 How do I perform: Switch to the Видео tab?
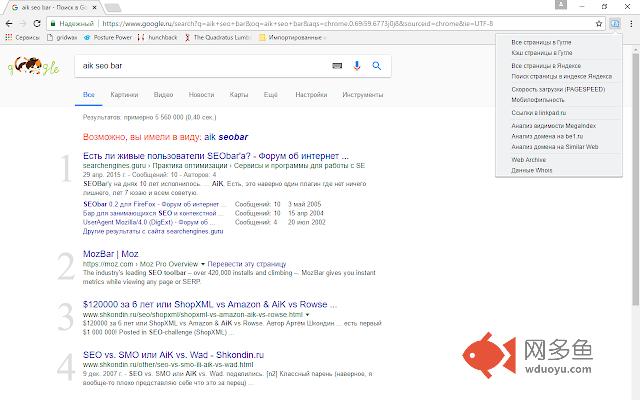point(163,95)
